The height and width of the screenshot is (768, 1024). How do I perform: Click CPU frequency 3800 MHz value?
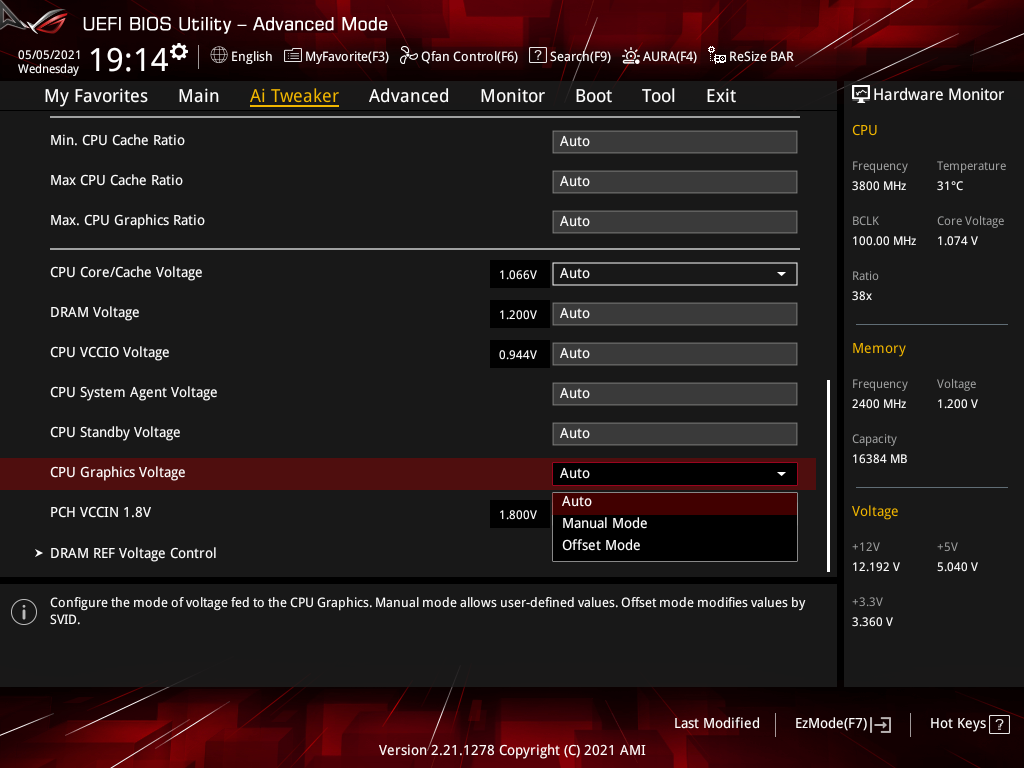879,185
